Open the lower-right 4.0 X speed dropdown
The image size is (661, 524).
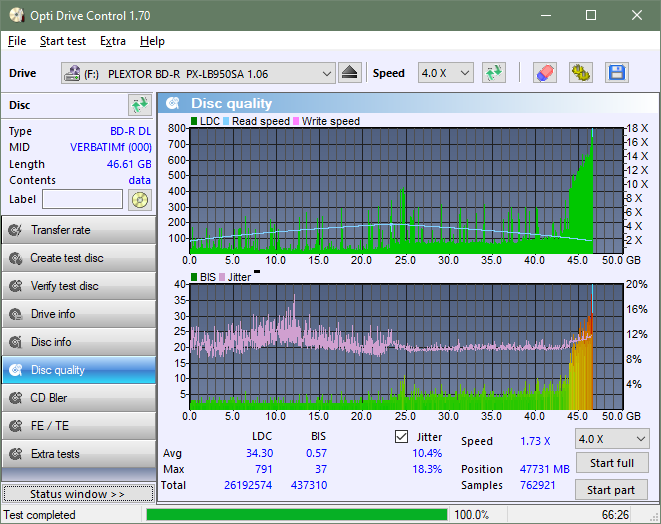tap(612, 439)
